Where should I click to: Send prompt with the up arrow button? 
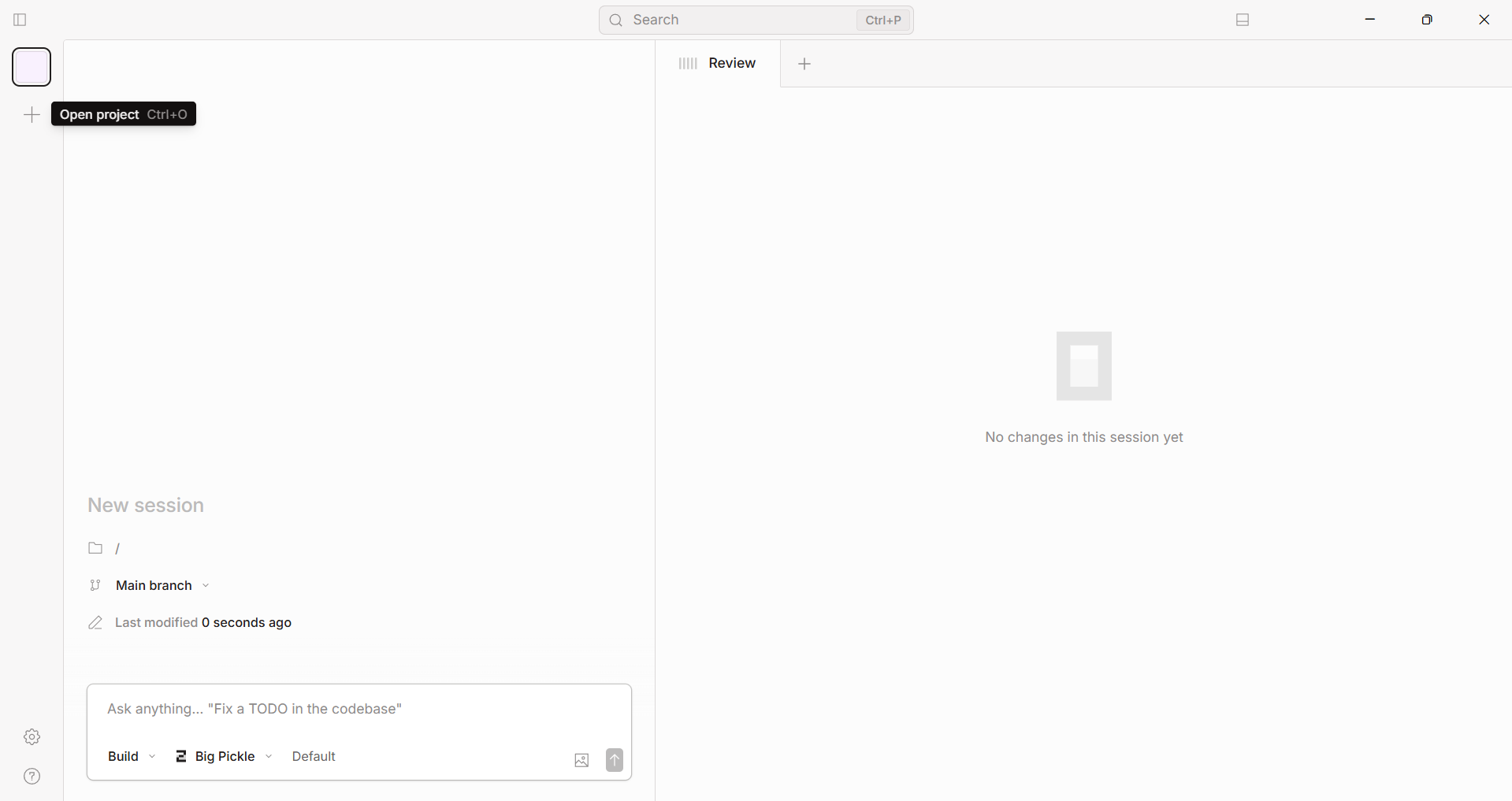tap(615, 760)
